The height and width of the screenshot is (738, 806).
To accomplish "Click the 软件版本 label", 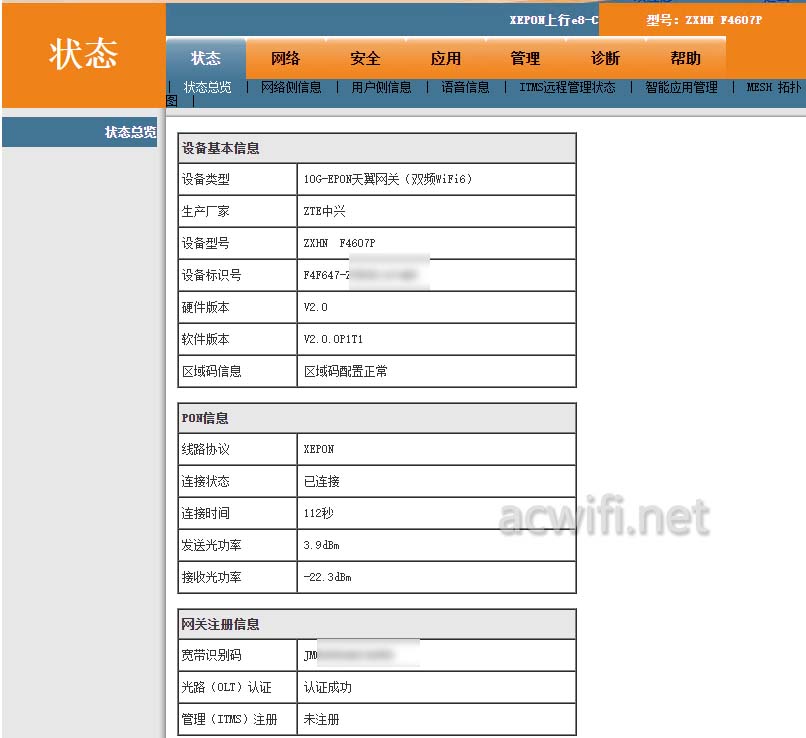I will point(205,339).
